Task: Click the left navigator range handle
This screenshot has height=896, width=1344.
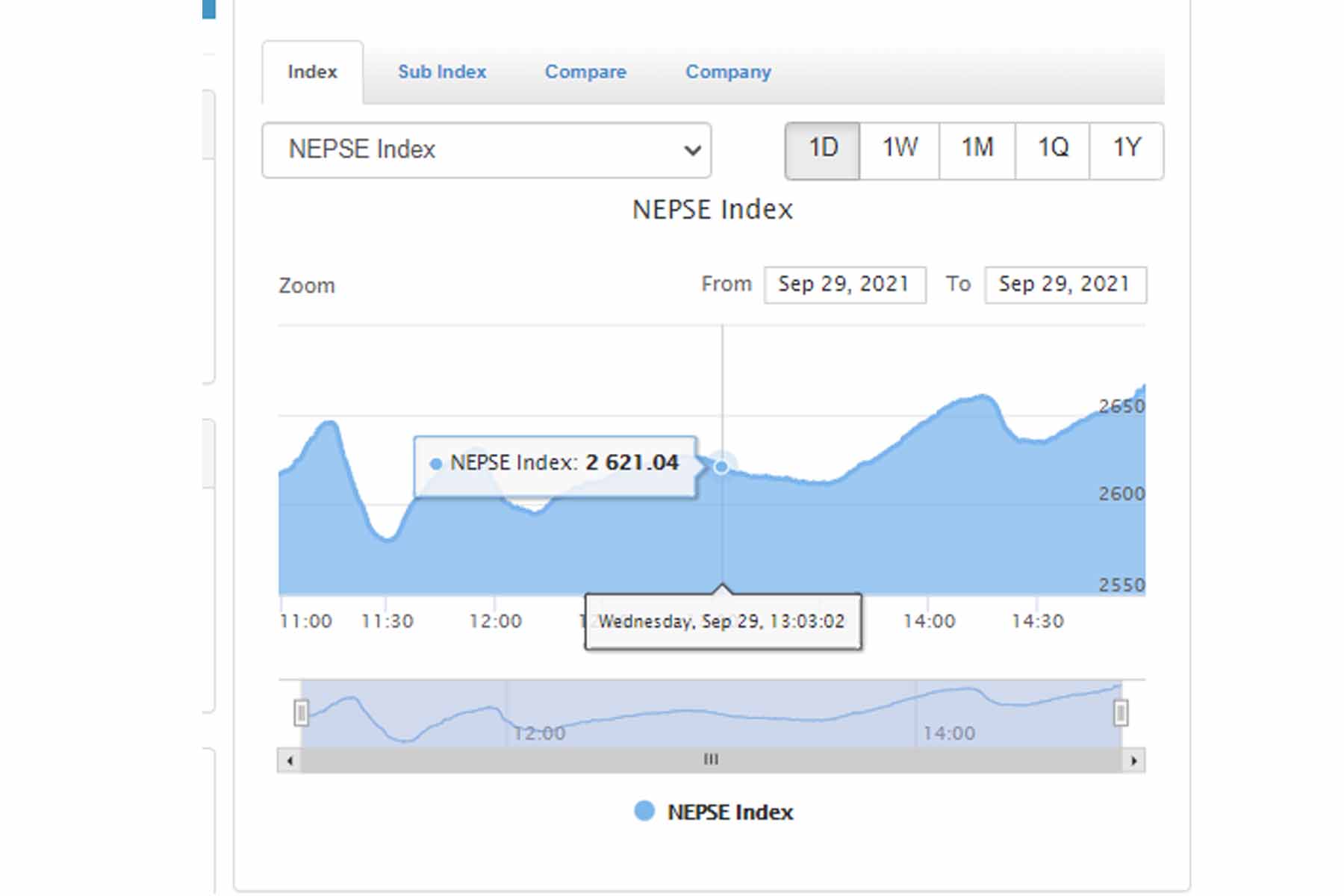Action: 301,712
